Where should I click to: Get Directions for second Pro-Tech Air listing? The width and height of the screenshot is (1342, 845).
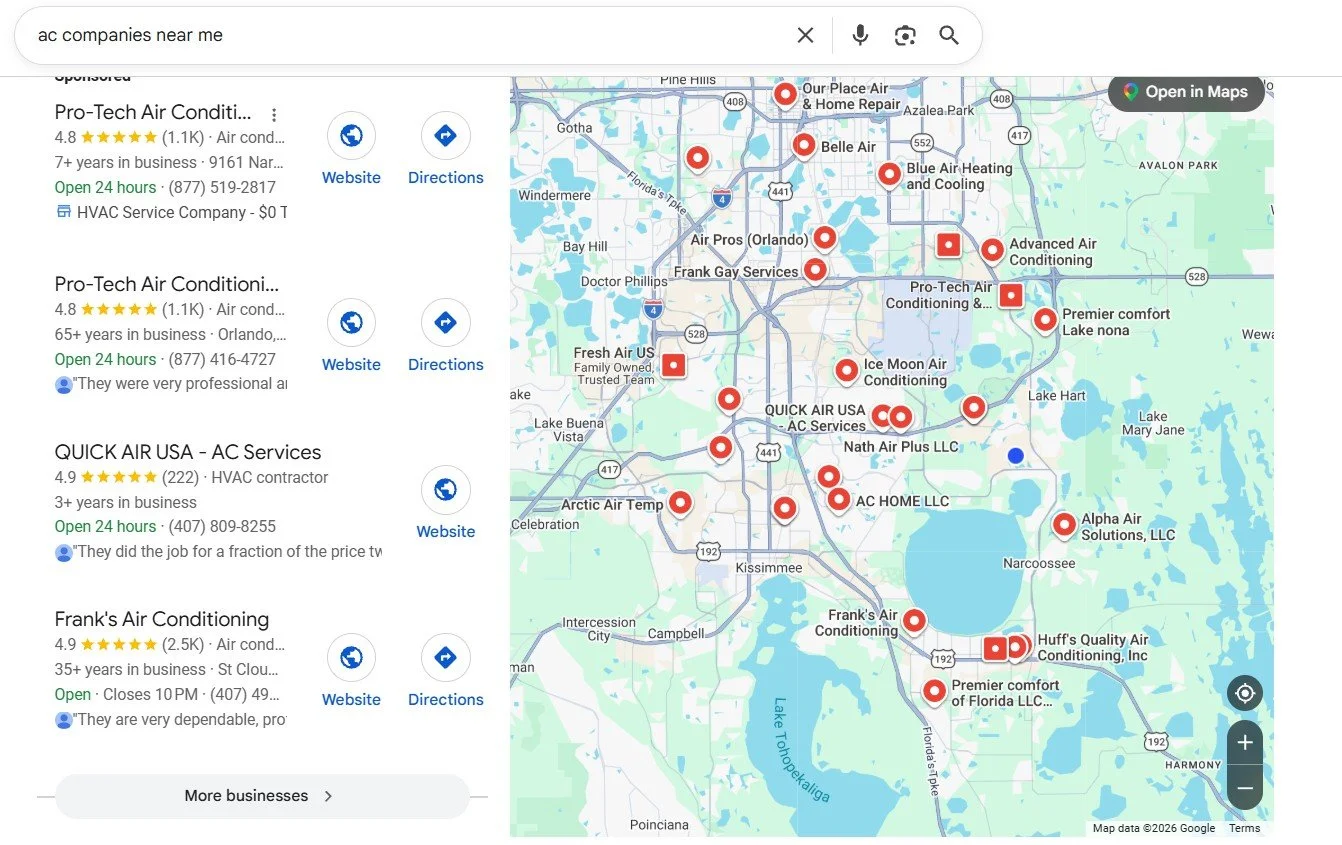click(x=446, y=336)
